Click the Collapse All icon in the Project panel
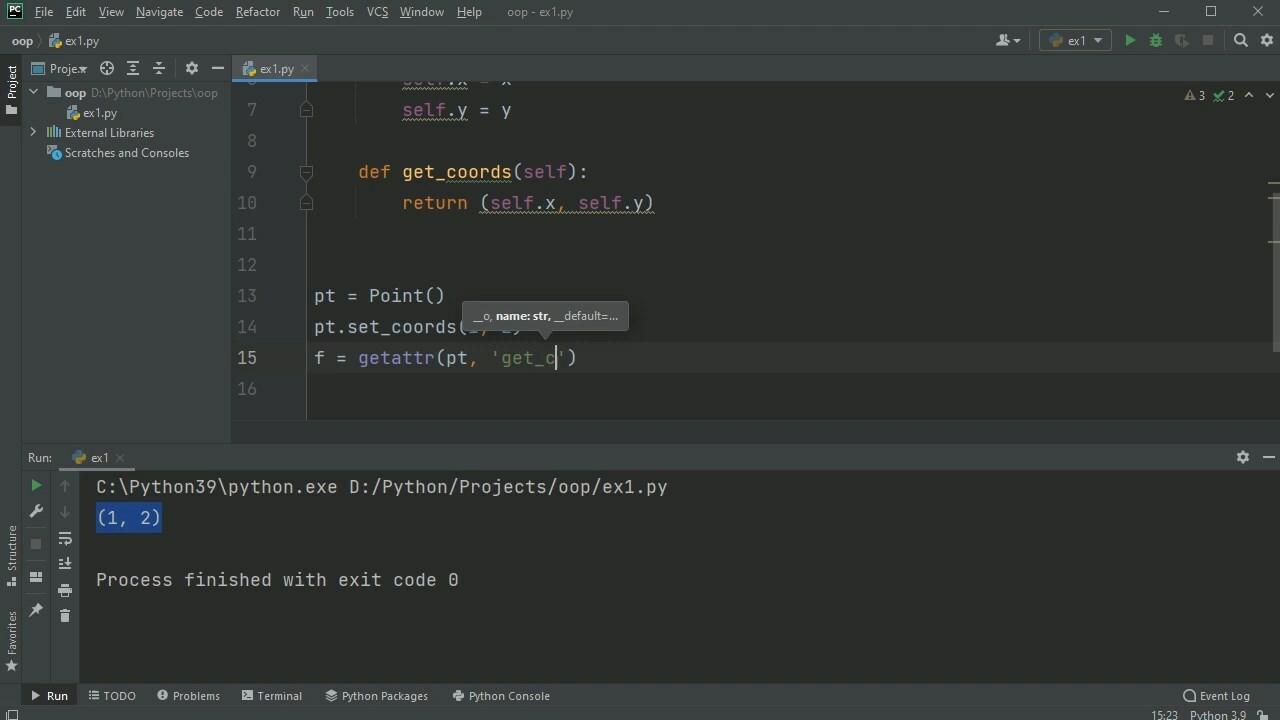Image resolution: width=1280 pixels, height=720 pixels. (159, 69)
